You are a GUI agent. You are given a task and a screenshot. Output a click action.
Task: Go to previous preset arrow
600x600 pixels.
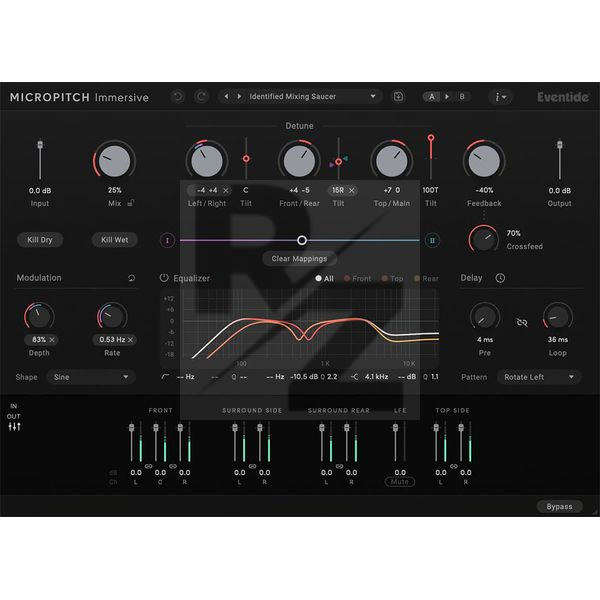tap(227, 96)
